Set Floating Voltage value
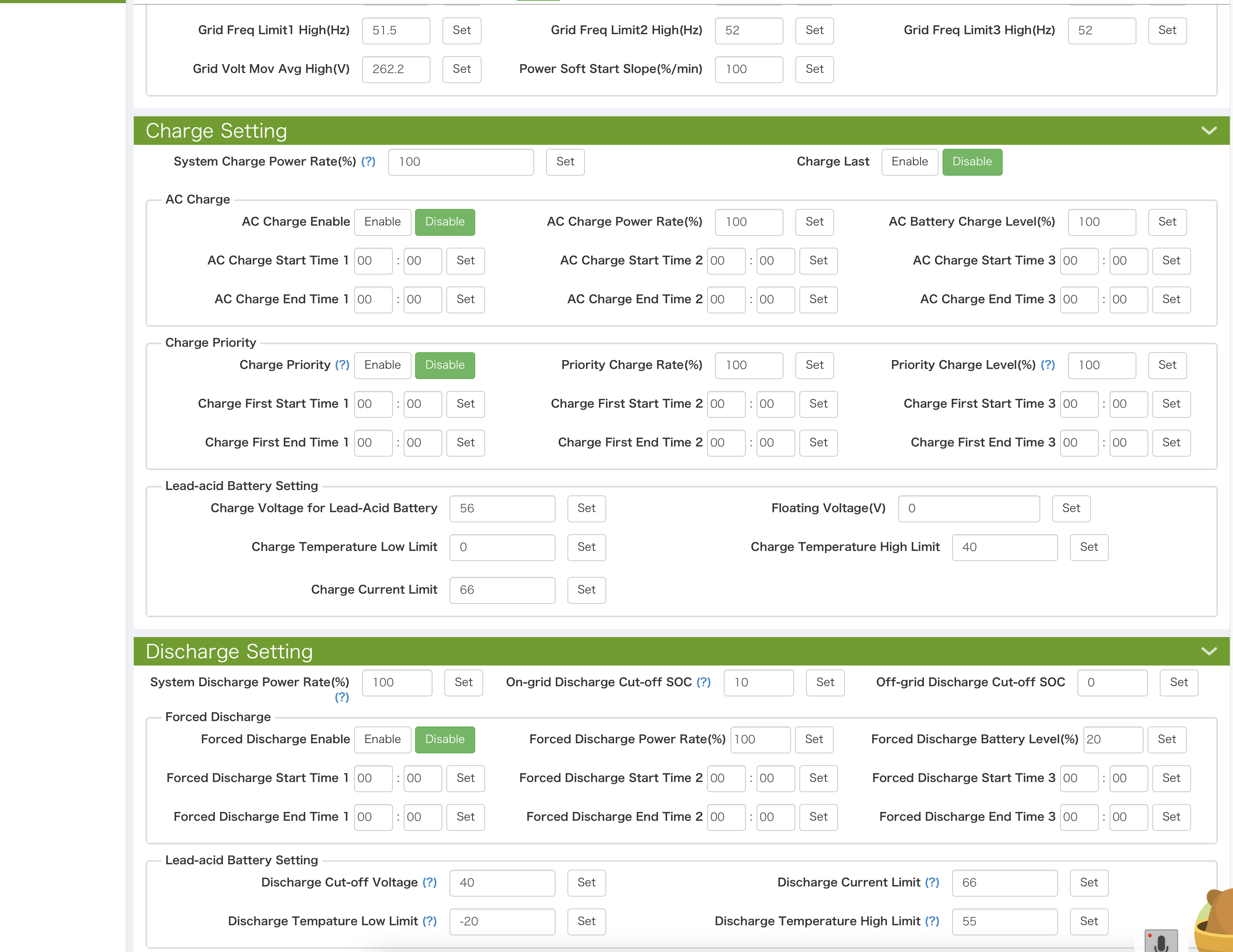Viewport: 1233px width, 952px height. click(1072, 509)
